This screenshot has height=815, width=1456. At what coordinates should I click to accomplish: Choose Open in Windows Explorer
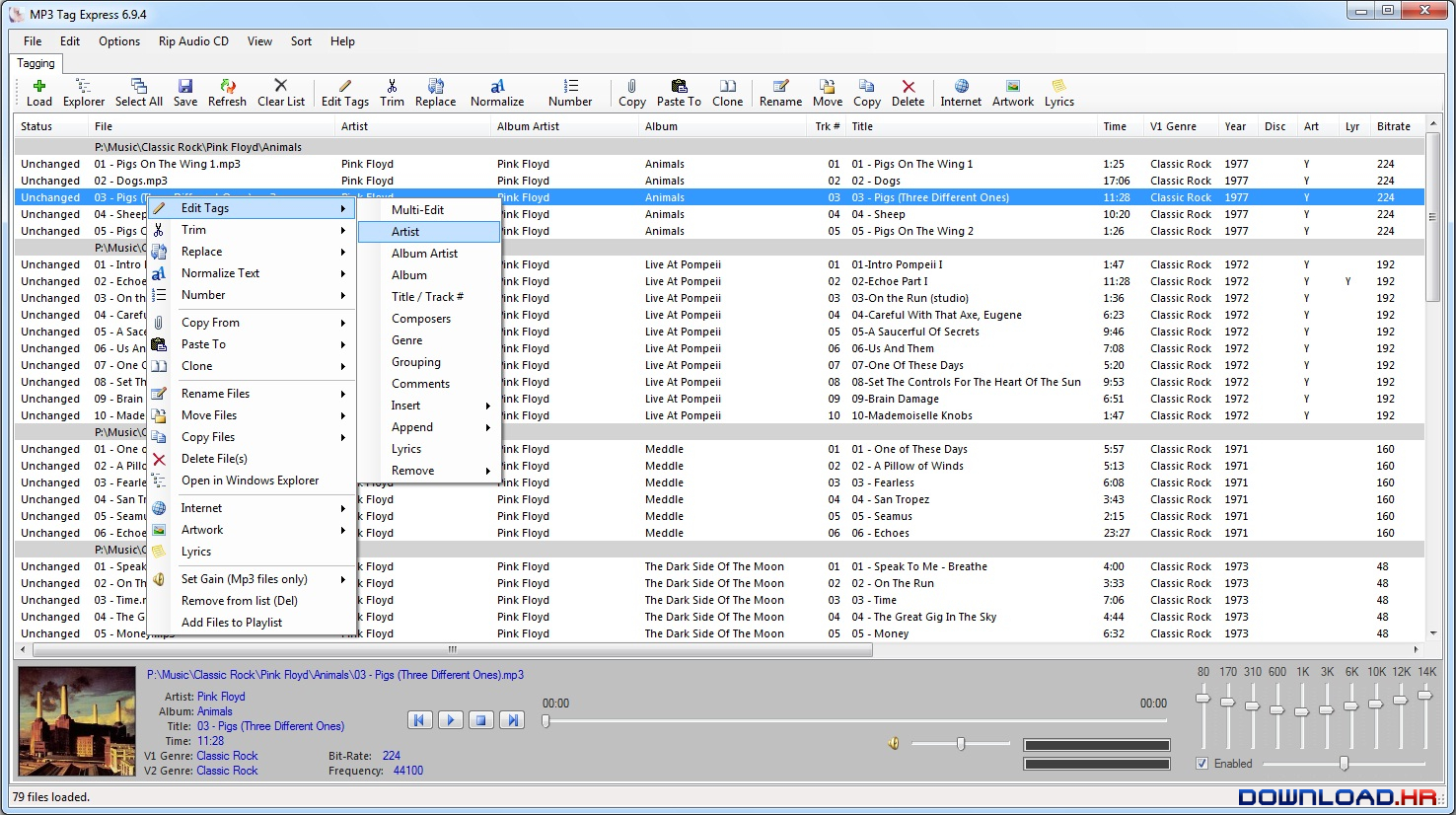click(x=252, y=481)
